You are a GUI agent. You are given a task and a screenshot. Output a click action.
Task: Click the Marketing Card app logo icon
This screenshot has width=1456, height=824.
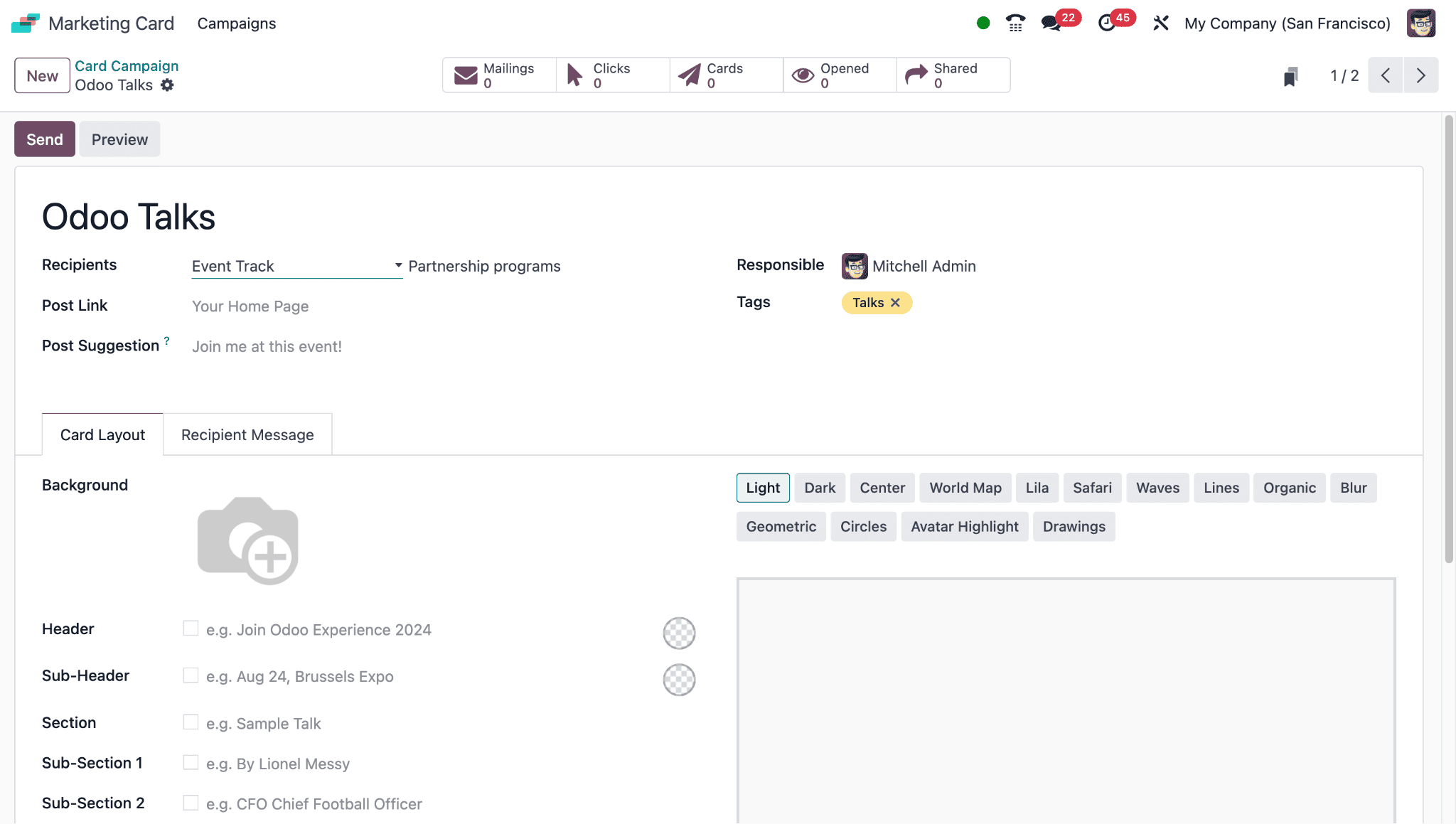coord(26,23)
